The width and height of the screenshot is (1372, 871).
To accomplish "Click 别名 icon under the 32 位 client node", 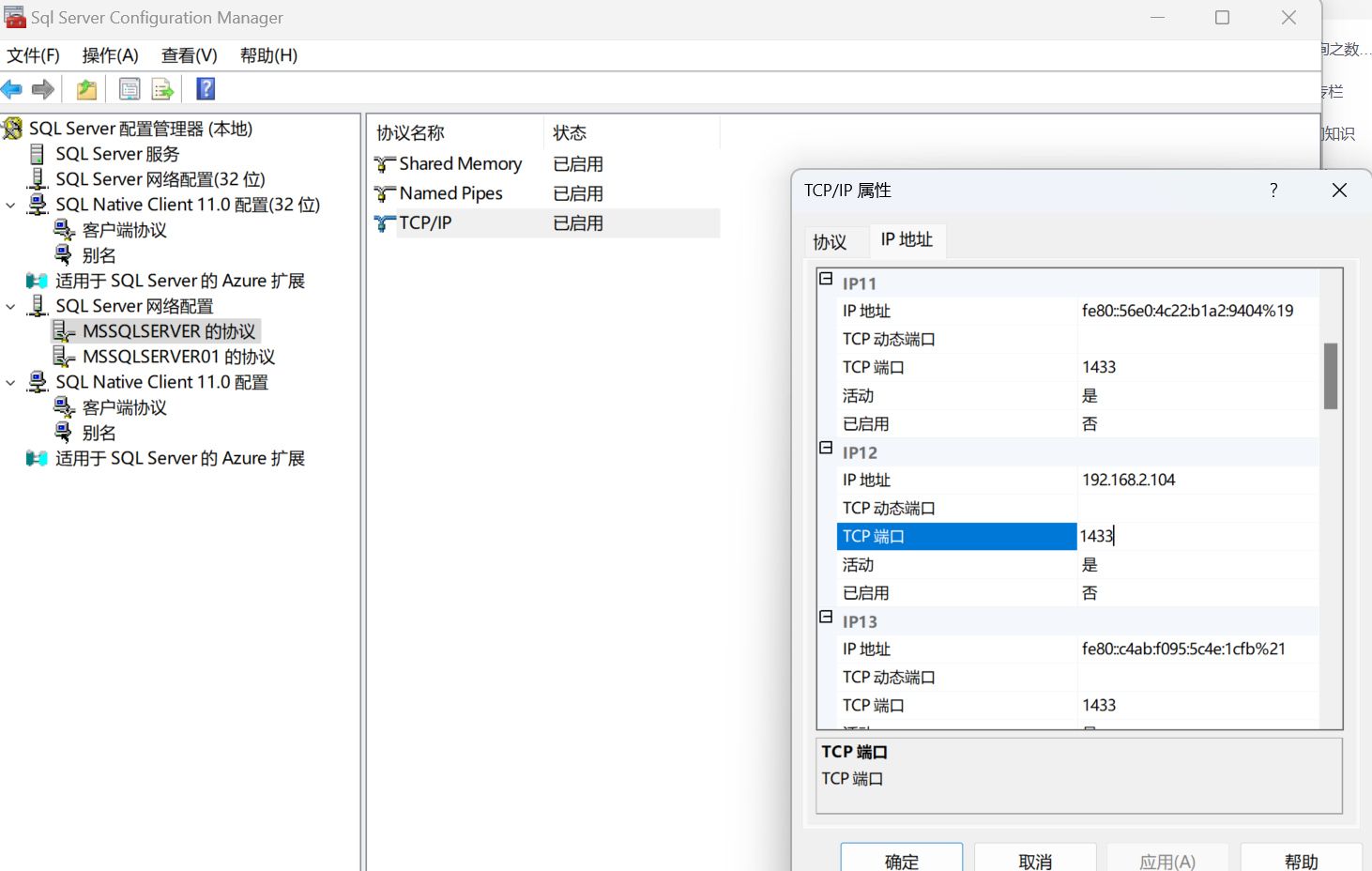I will 64,255.
